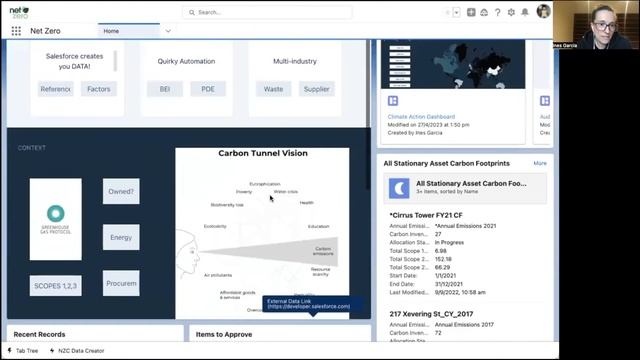Click the dashboard icon under the map
The width and height of the screenshot is (640, 360).
click(x=393, y=101)
